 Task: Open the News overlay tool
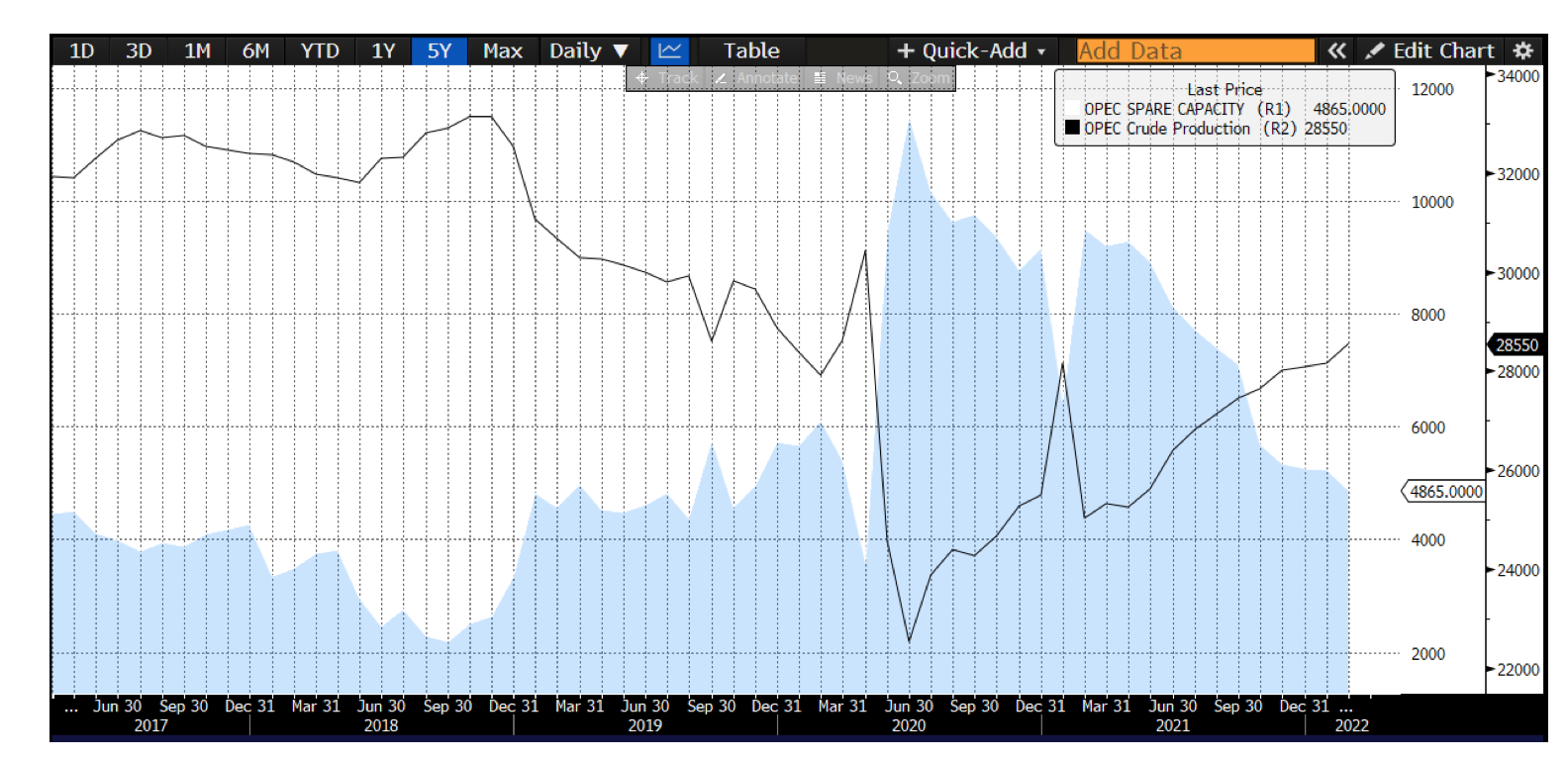pyautogui.click(x=843, y=78)
